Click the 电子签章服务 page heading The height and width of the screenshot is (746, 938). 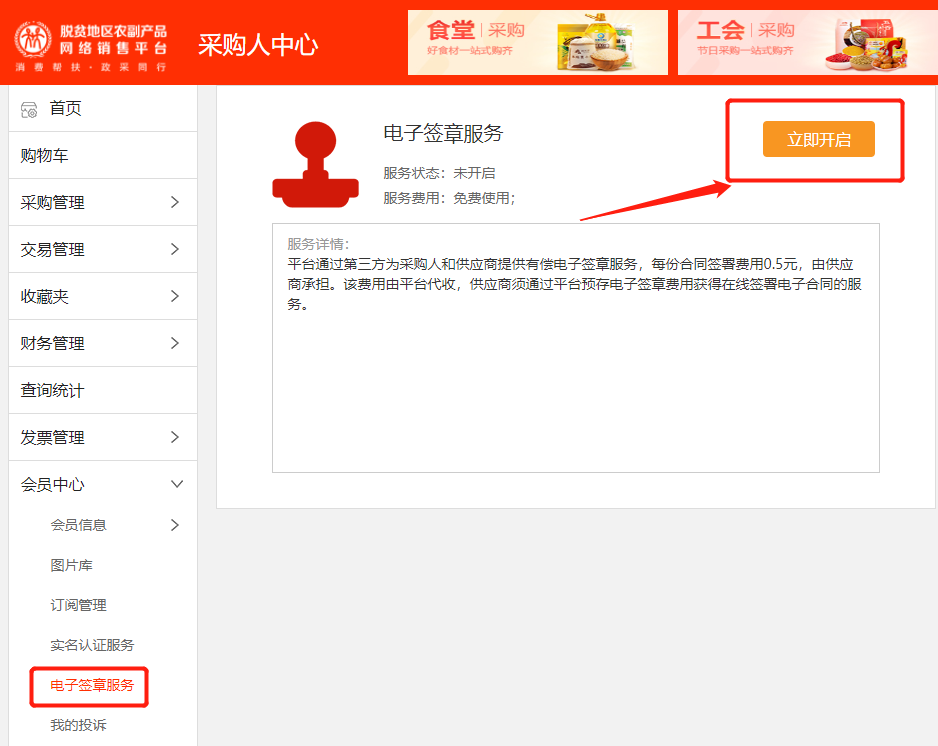pyautogui.click(x=443, y=133)
